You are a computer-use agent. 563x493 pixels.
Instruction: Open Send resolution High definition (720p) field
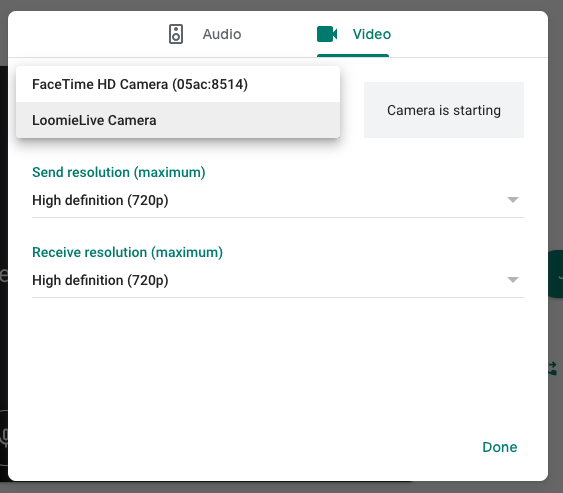pyautogui.click(x=278, y=200)
